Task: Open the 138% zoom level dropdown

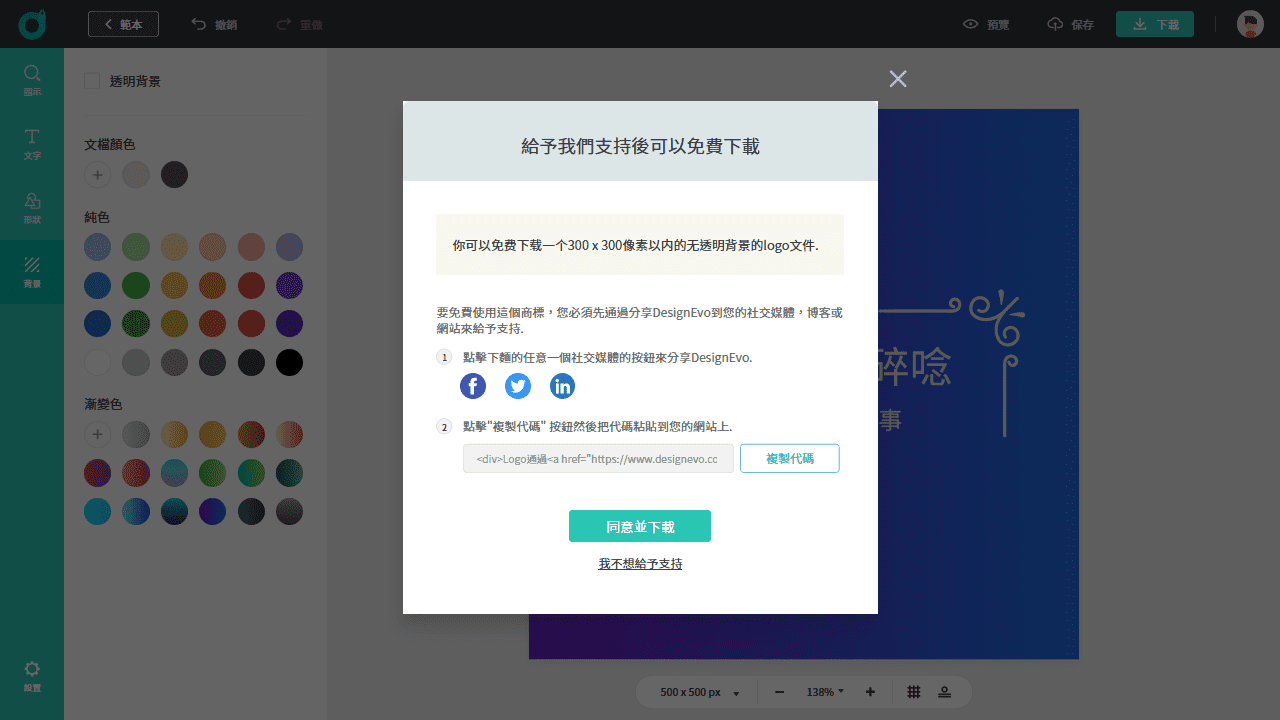Action: pyautogui.click(x=824, y=691)
